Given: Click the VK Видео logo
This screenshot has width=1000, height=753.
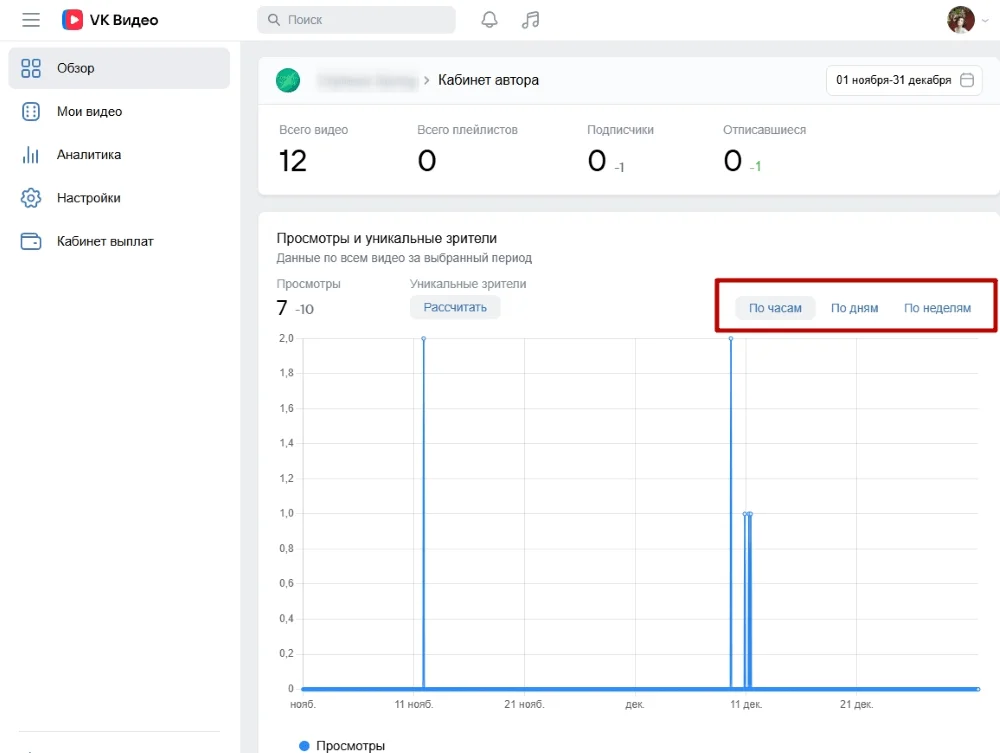Looking at the screenshot, I should point(110,20).
